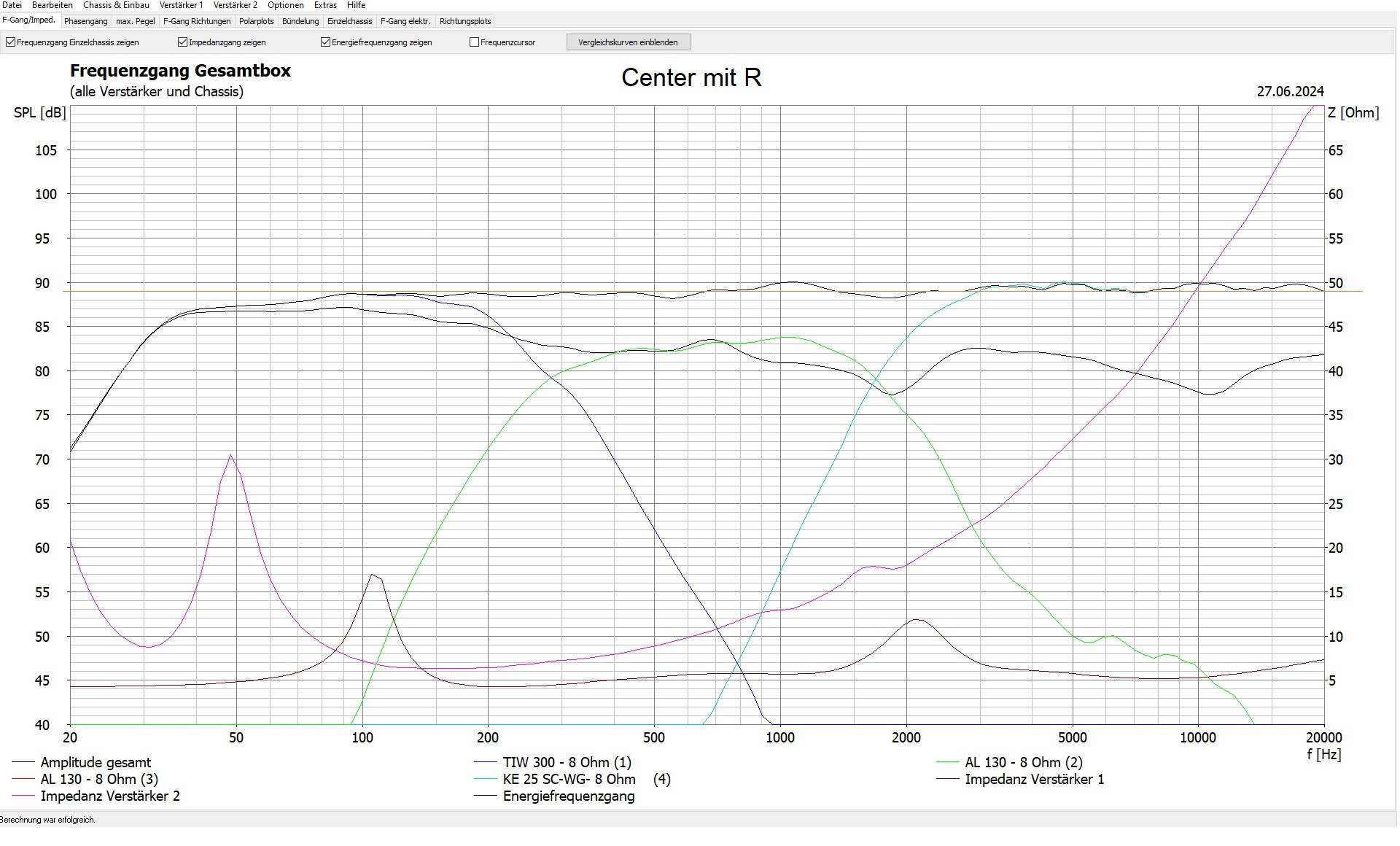
Task: Switch to the Richtungsplots tab
Action: click(465, 21)
